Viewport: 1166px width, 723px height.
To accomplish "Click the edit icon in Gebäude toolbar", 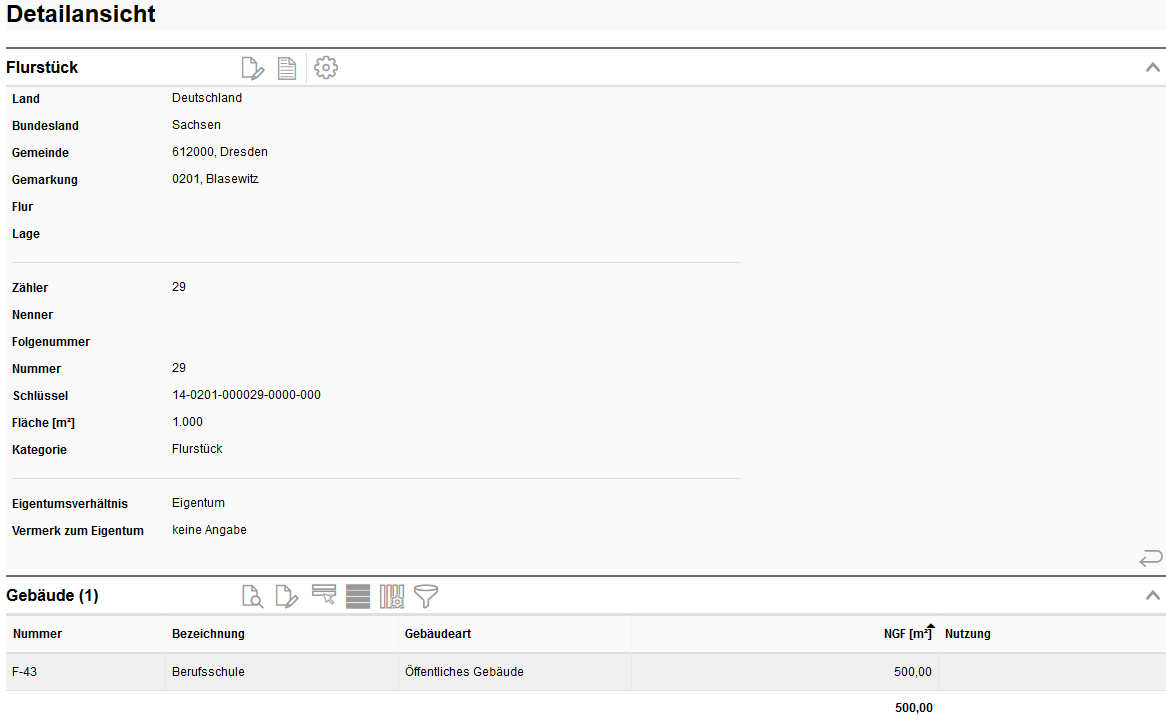I will coord(287,597).
